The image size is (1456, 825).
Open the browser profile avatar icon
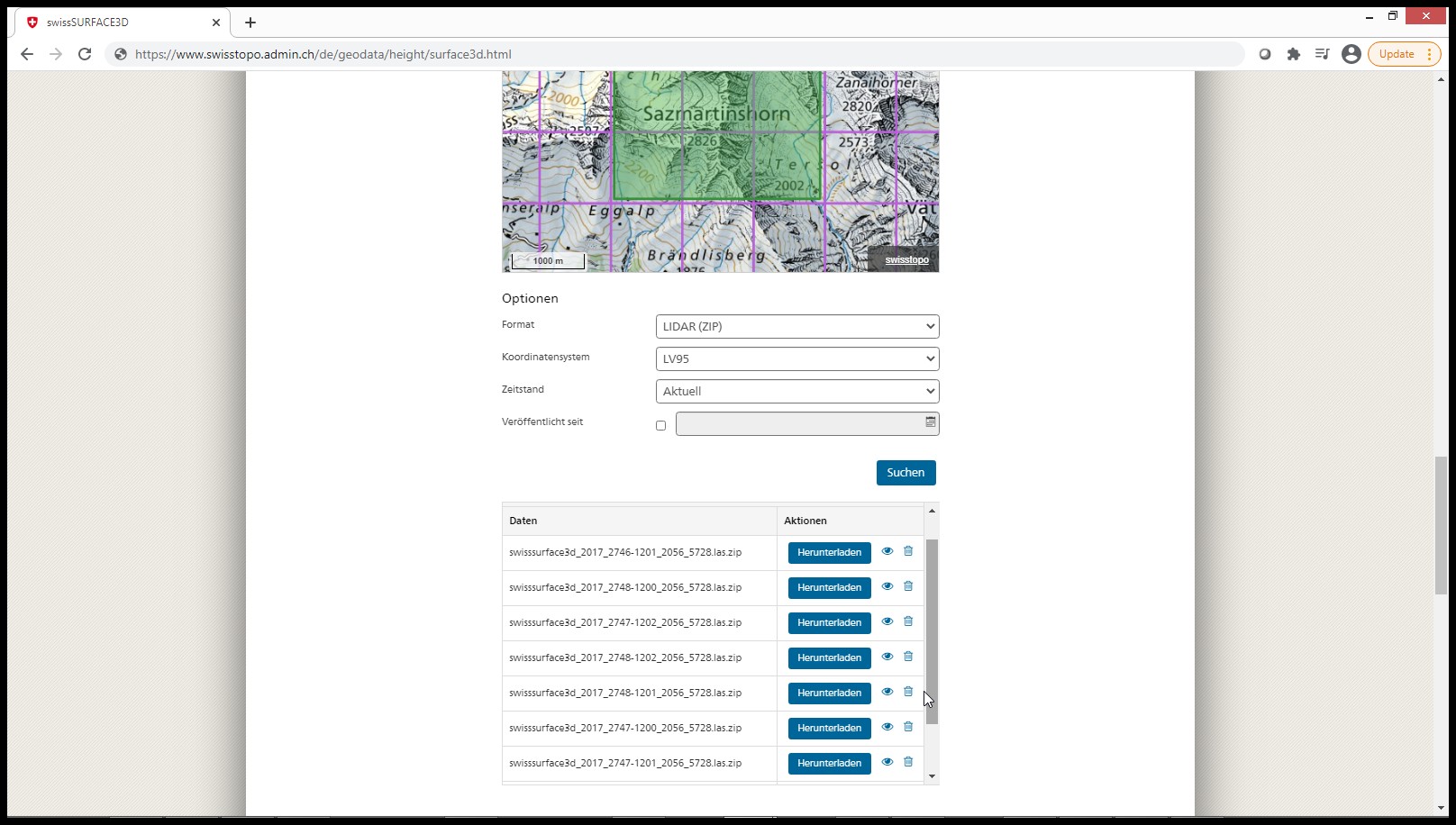pyautogui.click(x=1351, y=54)
